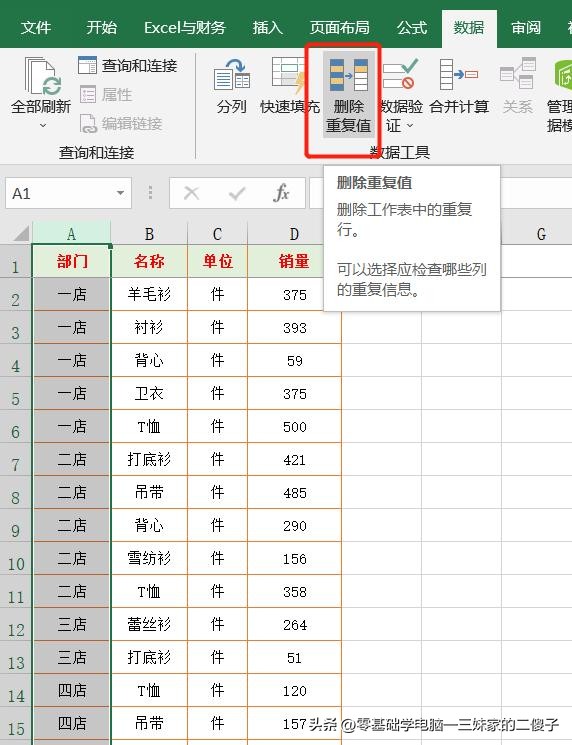Click 二店 cell in row 7

click(x=72, y=459)
